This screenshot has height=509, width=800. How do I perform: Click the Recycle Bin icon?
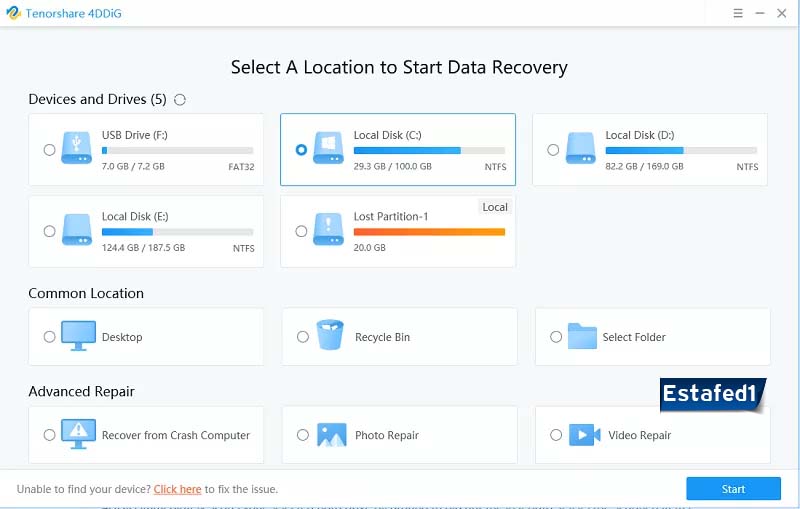pos(330,336)
